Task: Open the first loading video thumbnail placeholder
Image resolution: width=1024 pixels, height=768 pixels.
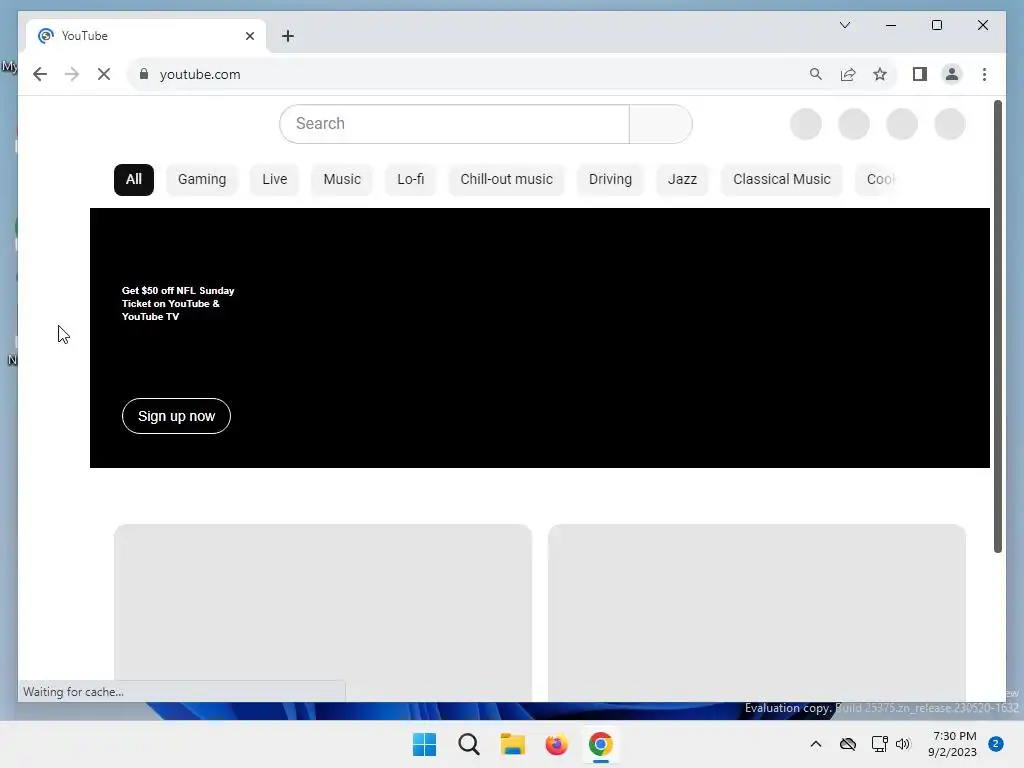Action: [x=323, y=613]
